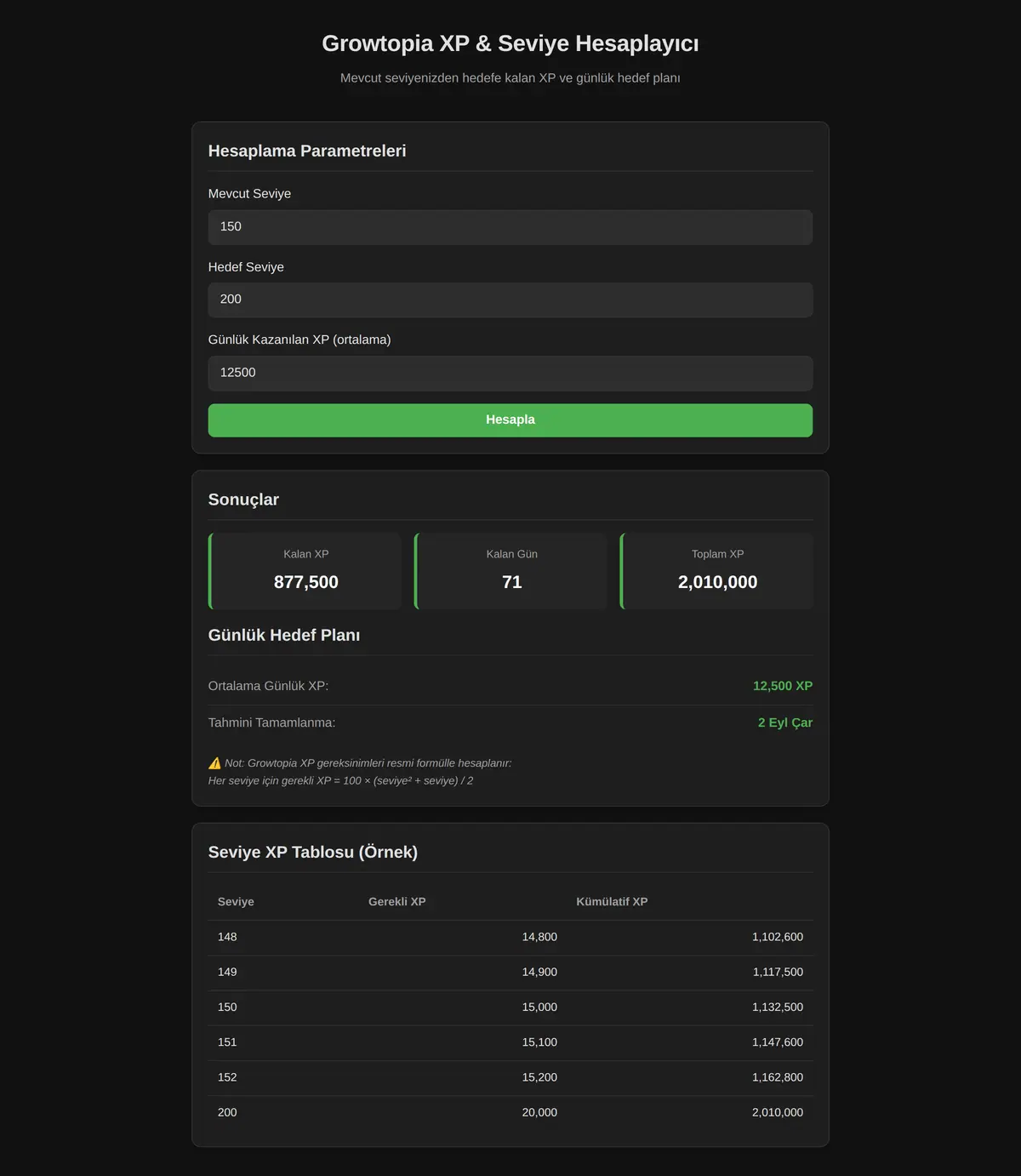
Task: Click the Seviye XP Tablosu (Örnek) heading
Action: 313,852
